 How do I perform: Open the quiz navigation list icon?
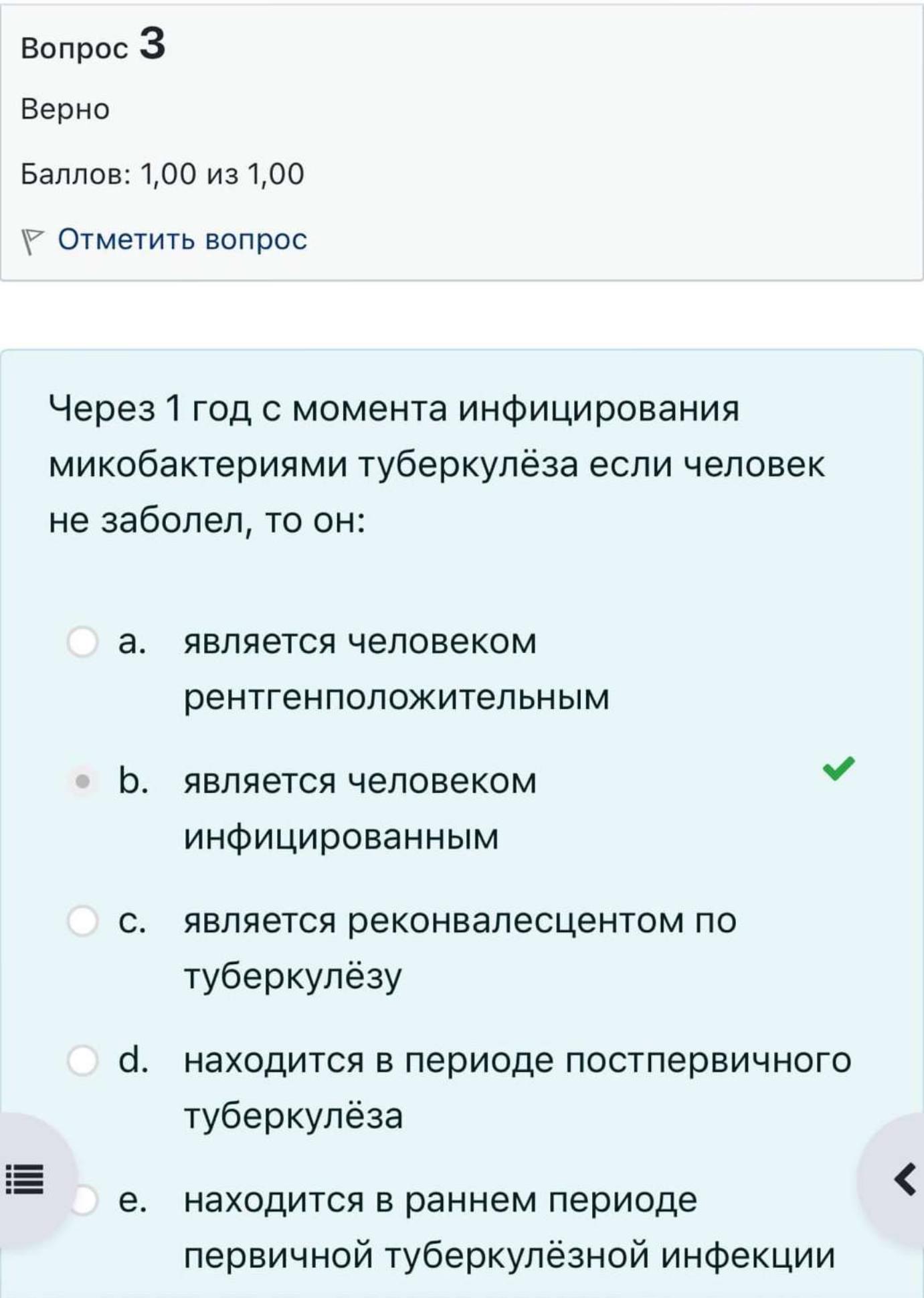pyautogui.click(x=25, y=1179)
